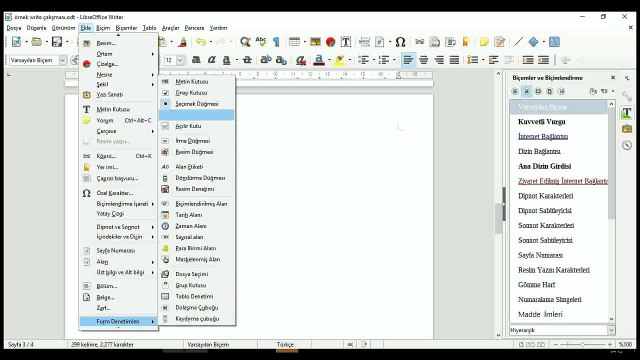The width and height of the screenshot is (640, 360).
Task: Expand Üst bilgi ve Alt bilgi submenu
Action: [x=118, y=272]
